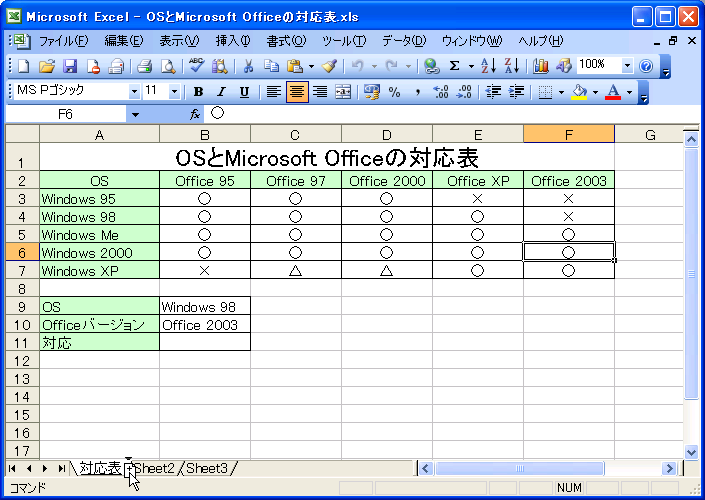Expand the font name dropdown MS Pゴシック
705x500 pixels.
134,92
